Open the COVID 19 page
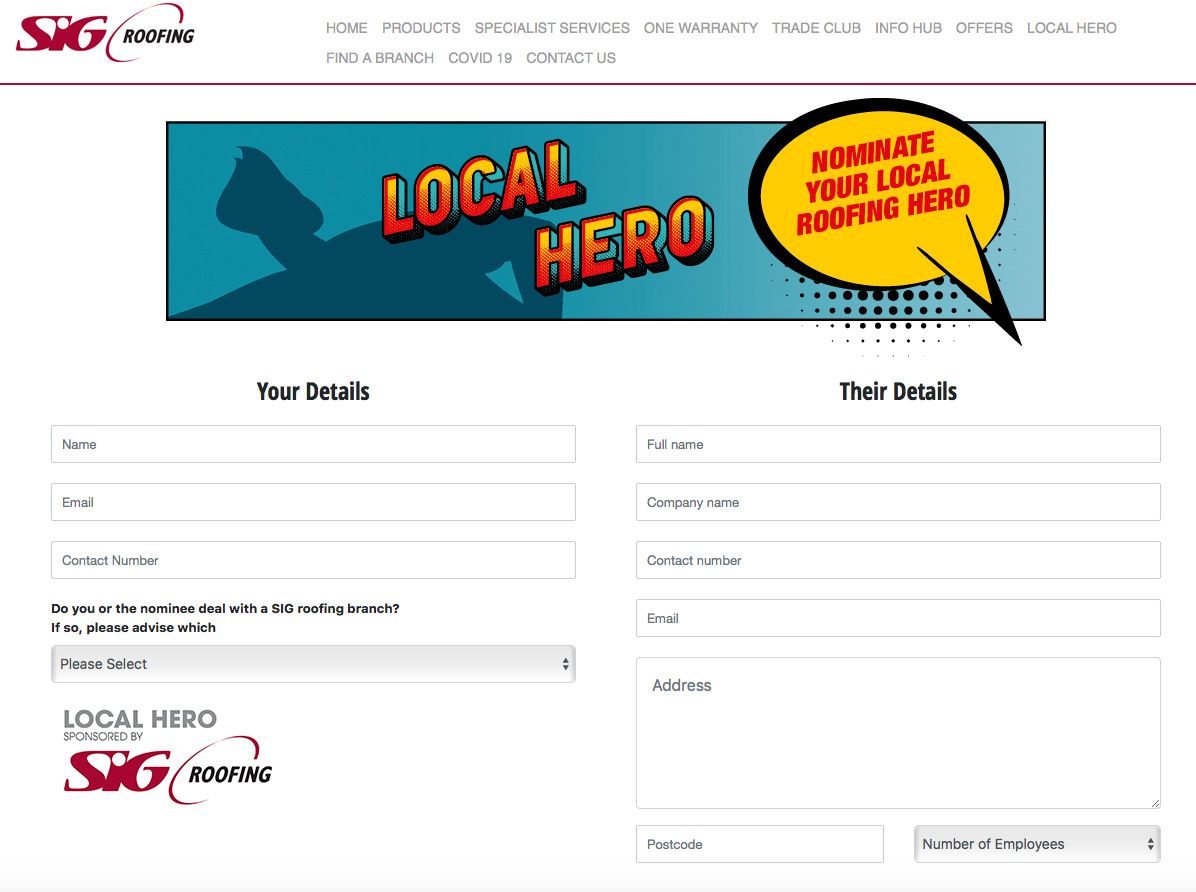The image size is (1196, 892). coord(480,58)
